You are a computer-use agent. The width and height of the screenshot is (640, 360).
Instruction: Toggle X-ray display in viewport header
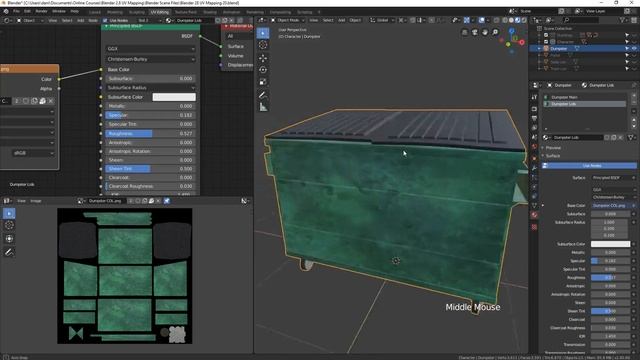(x=496, y=20)
